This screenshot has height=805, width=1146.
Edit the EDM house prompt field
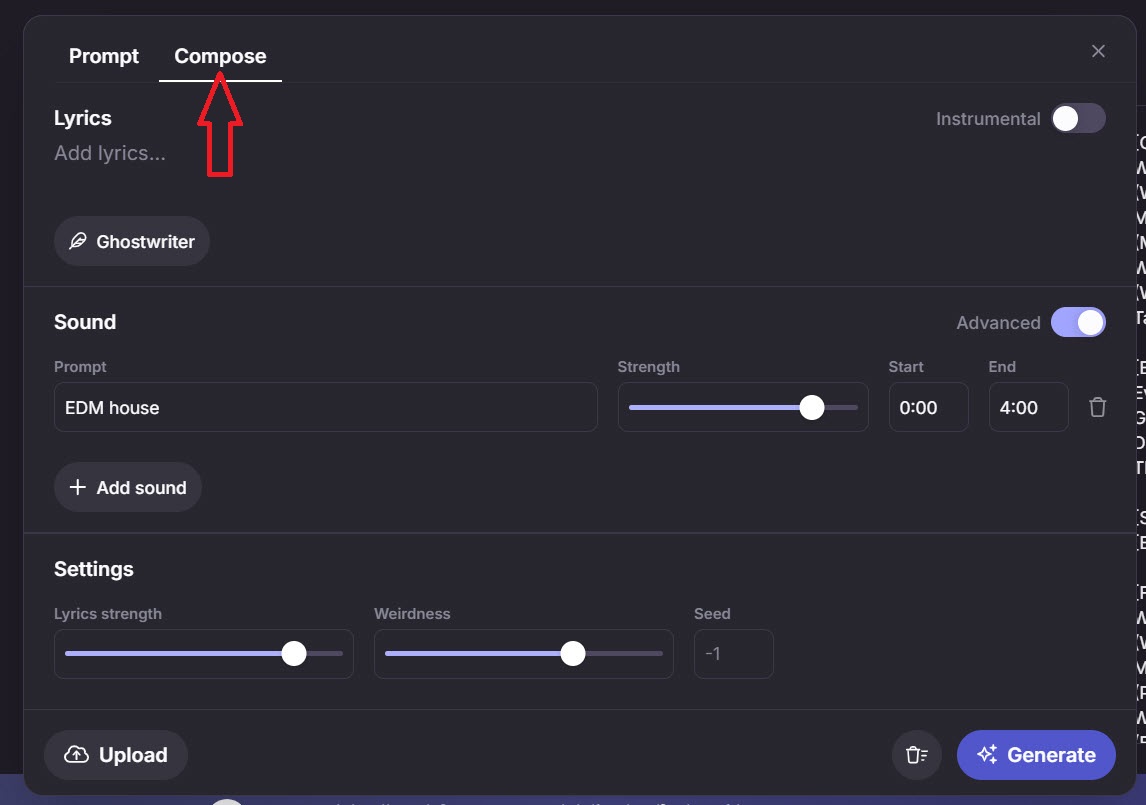pyautogui.click(x=325, y=407)
